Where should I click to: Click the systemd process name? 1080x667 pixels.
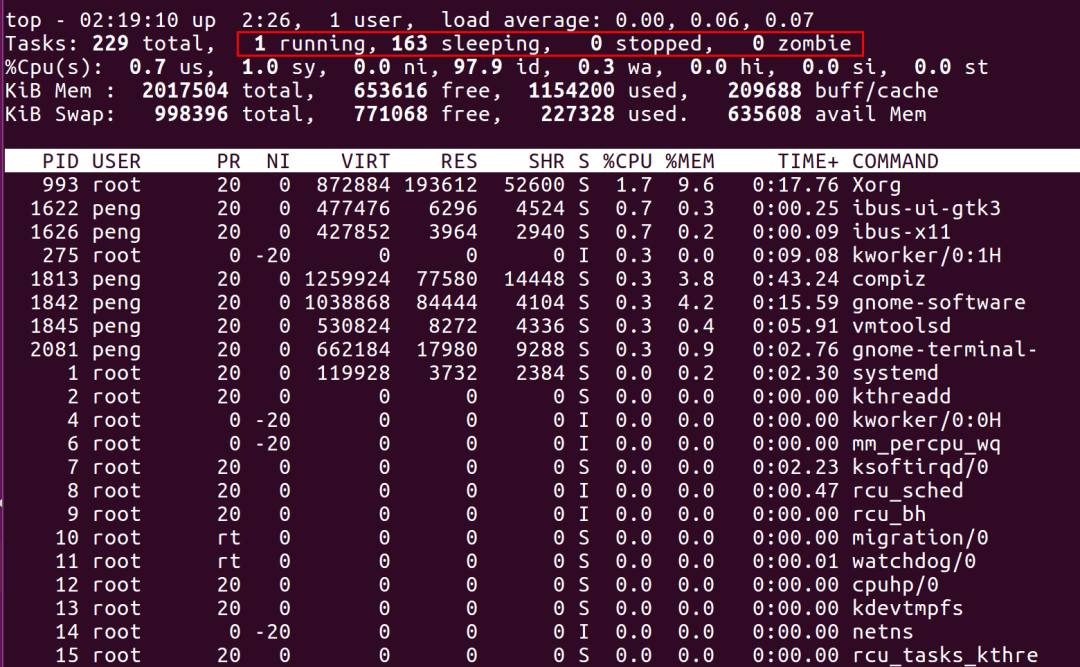click(x=895, y=373)
